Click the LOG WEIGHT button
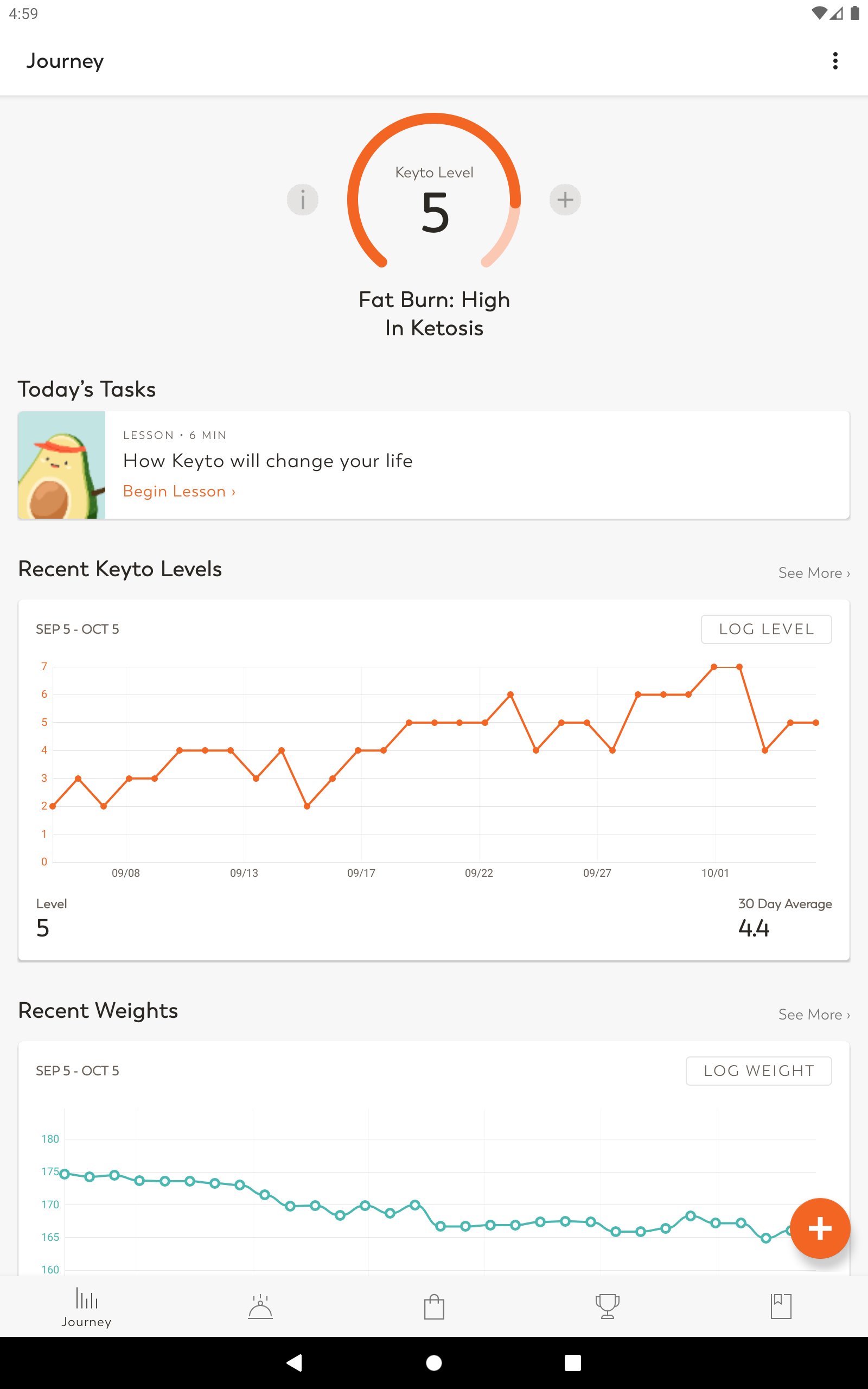The width and height of the screenshot is (868, 1389). click(758, 1071)
